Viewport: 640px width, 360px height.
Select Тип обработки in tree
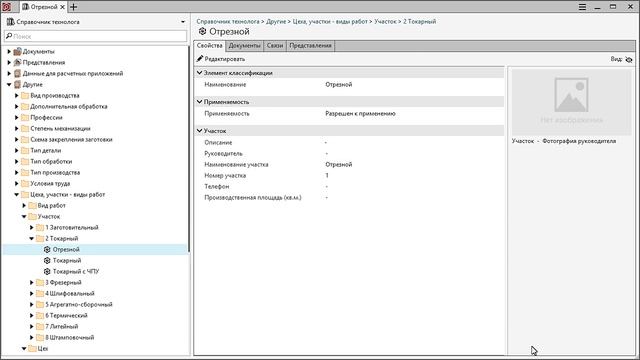pyautogui.click(x=51, y=162)
